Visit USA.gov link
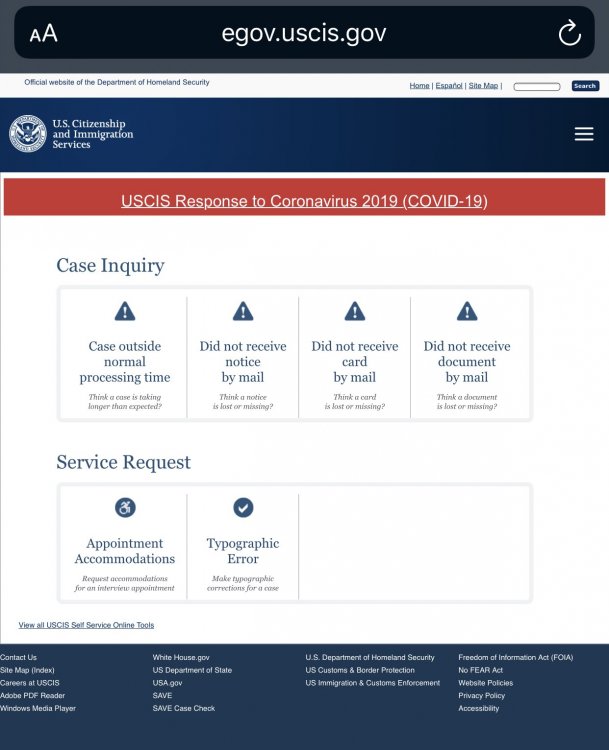Viewport: 609px width, 750px height. click(x=167, y=683)
